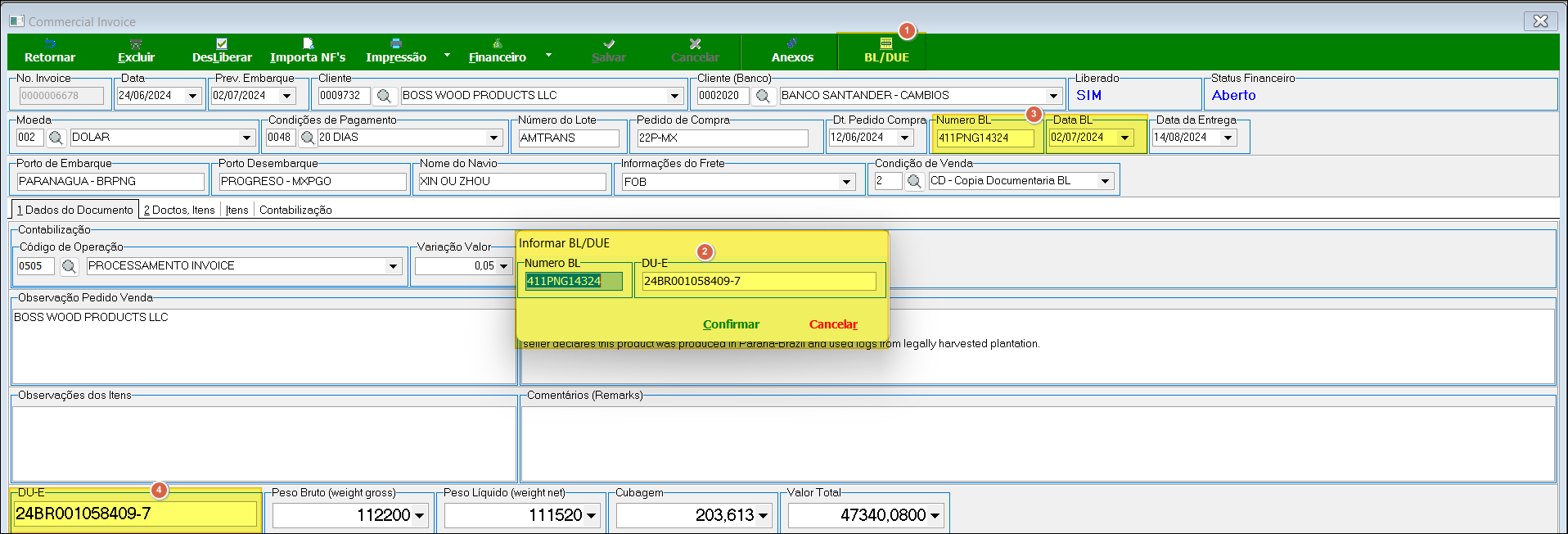1568x534 pixels.
Task: Close the Commercial Invoice window
Action: (x=1540, y=21)
